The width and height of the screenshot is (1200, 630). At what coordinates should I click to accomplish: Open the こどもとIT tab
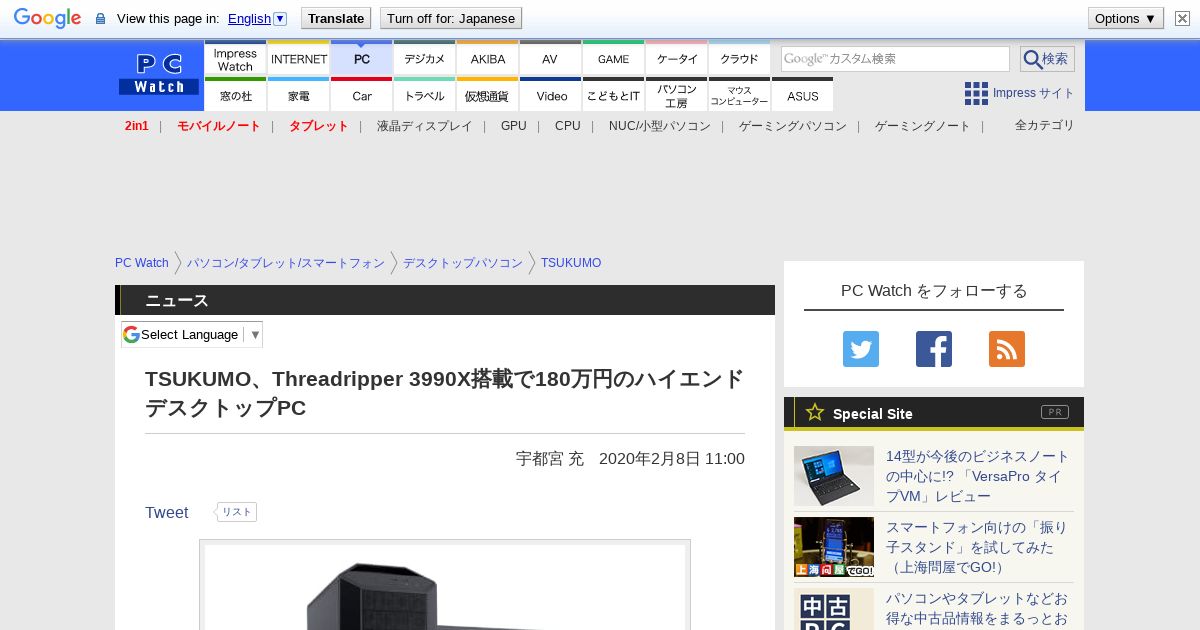coord(614,95)
